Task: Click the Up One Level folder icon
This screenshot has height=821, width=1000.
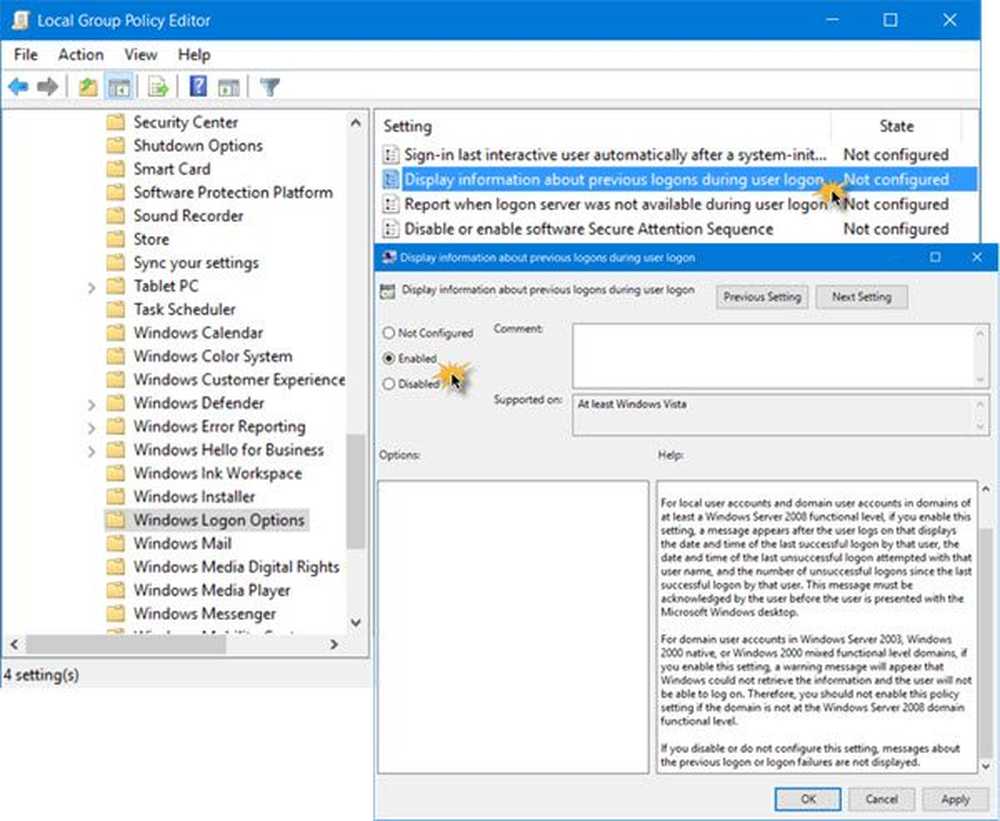Action: [x=88, y=88]
